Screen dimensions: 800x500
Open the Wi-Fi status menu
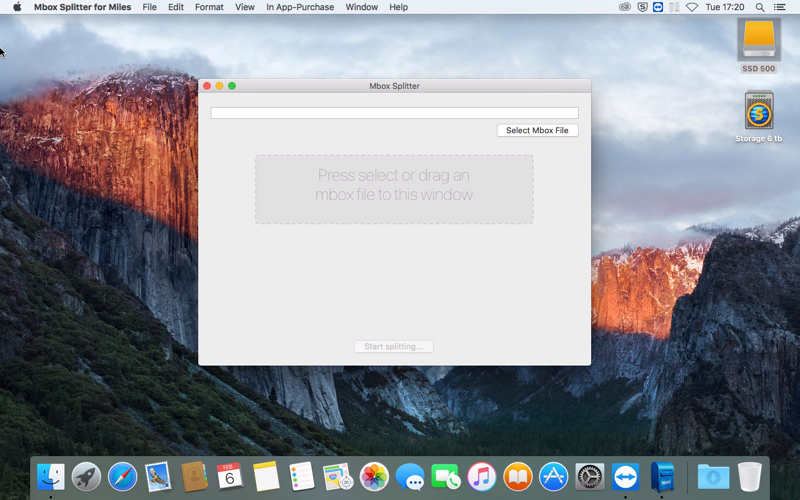pyautogui.click(x=691, y=7)
